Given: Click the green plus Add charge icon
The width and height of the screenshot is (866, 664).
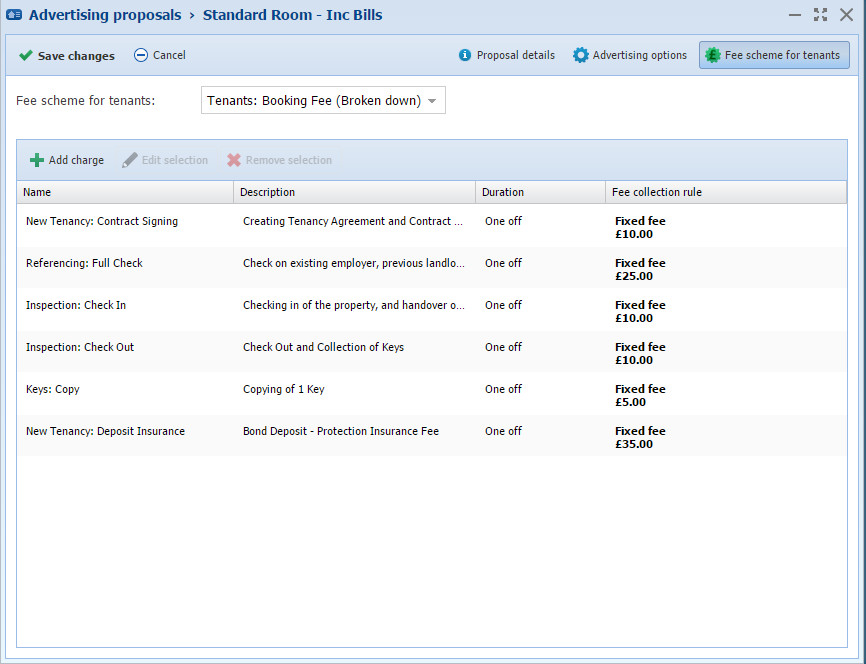Looking at the screenshot, I should point(37,160).
